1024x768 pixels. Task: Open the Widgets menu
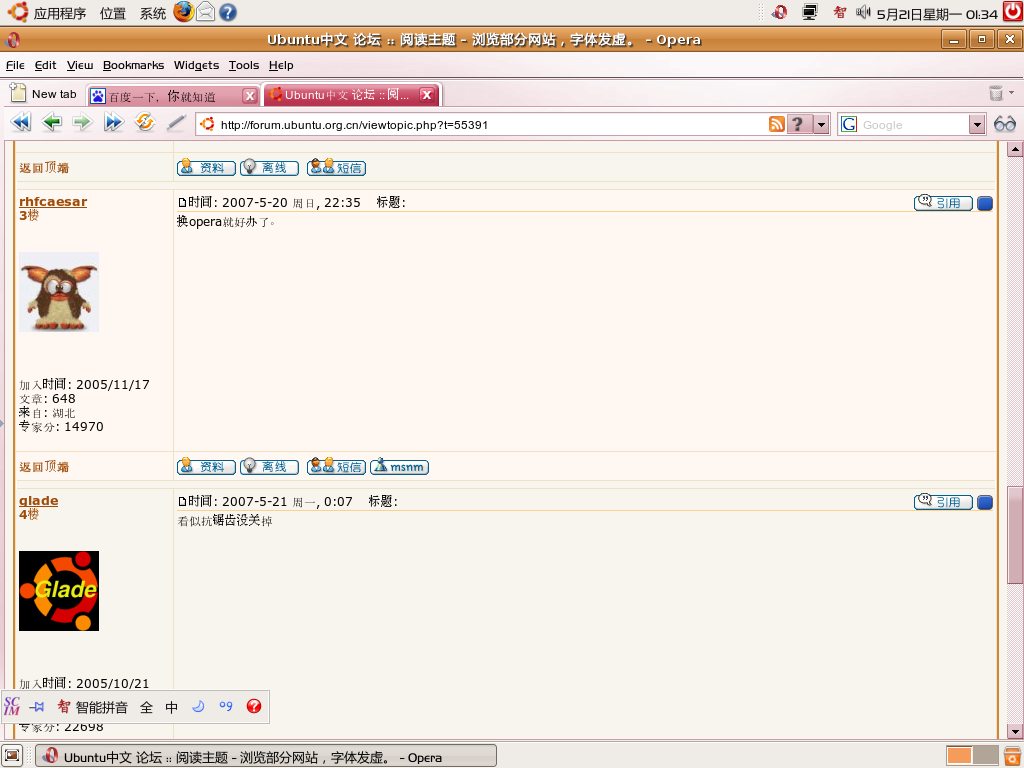(x=196, y=65)
